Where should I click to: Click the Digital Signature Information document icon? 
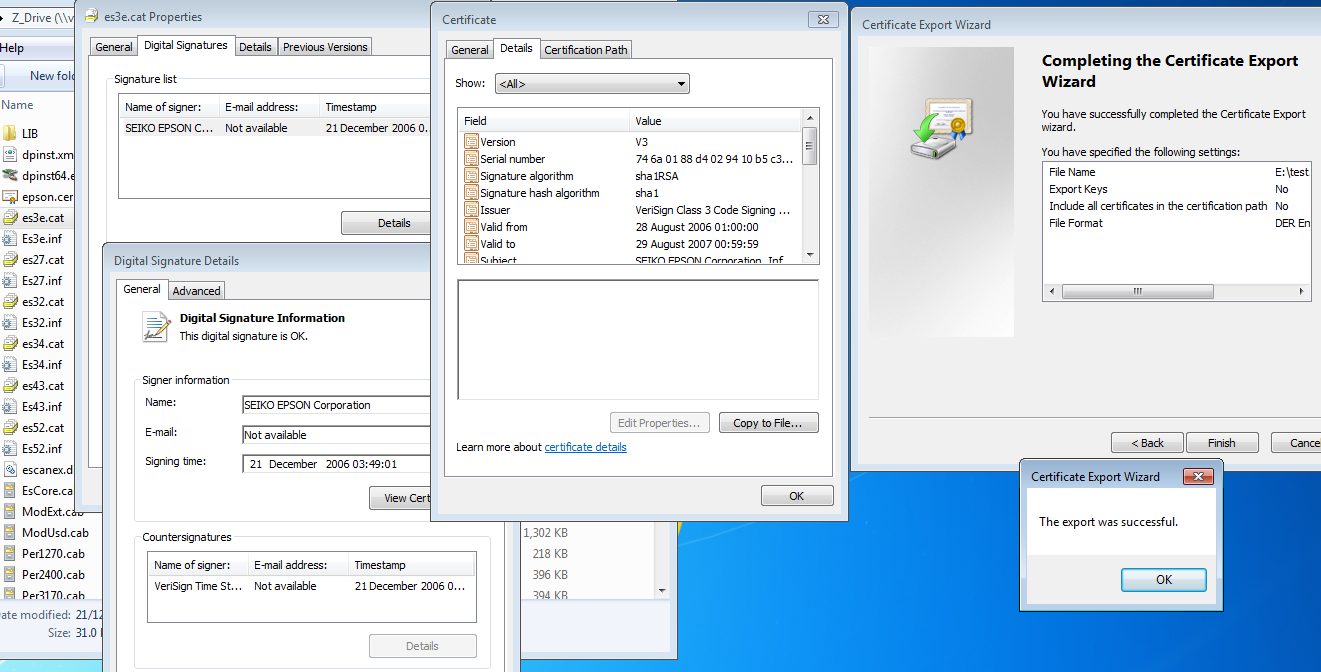156,327
